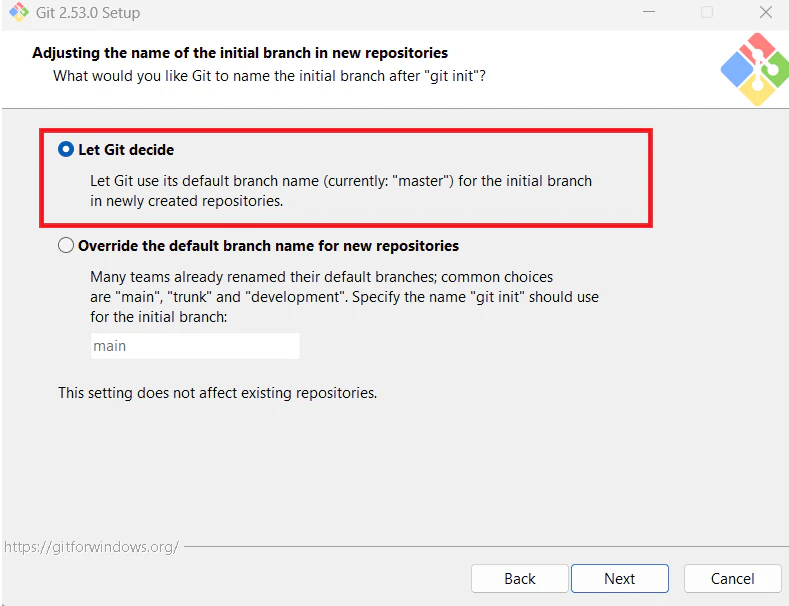789x606 pixels.
Task: Click the note about existing repositories
Action: click(217, 393)
